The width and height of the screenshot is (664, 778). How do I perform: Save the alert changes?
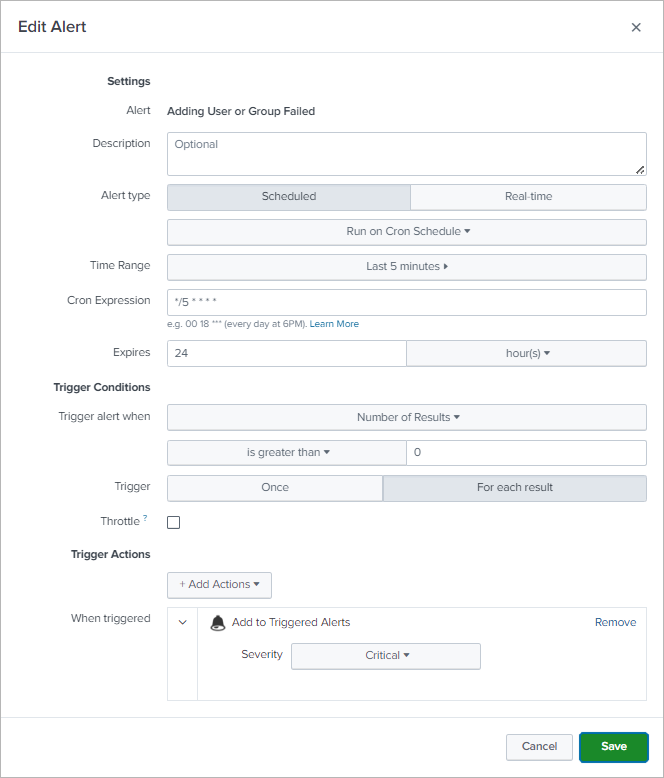613,747
